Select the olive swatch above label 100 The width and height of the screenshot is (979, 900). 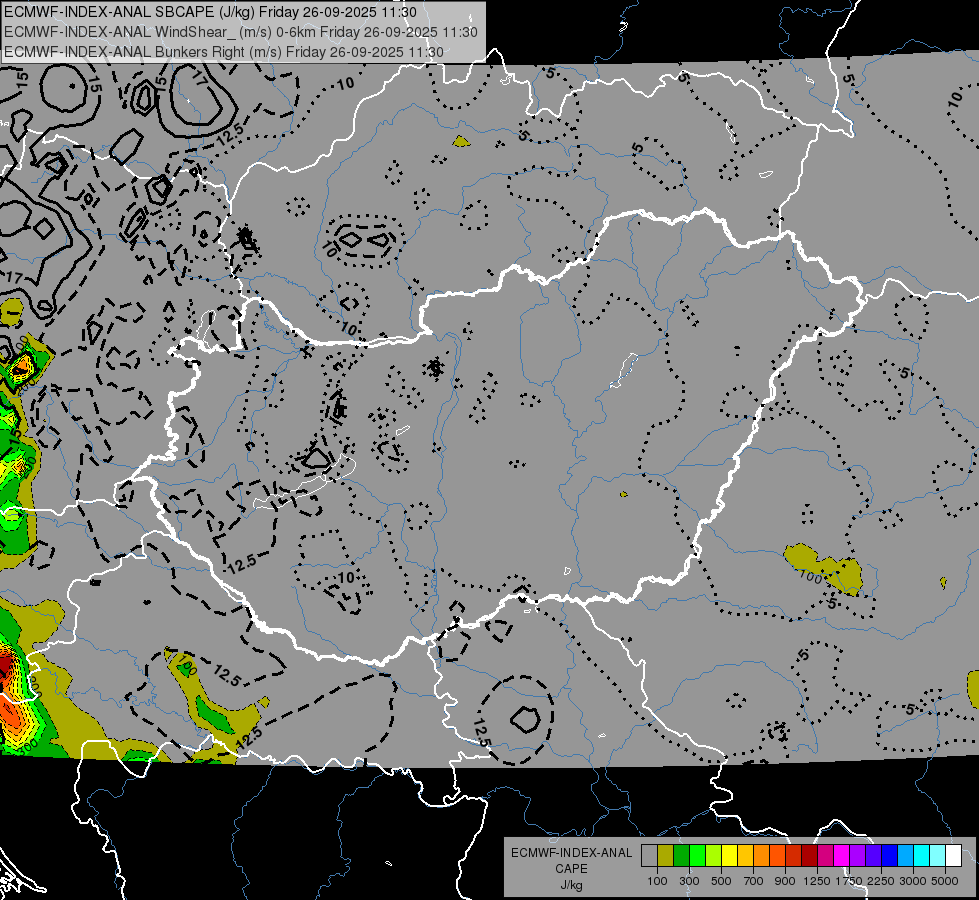click(666, 856)
